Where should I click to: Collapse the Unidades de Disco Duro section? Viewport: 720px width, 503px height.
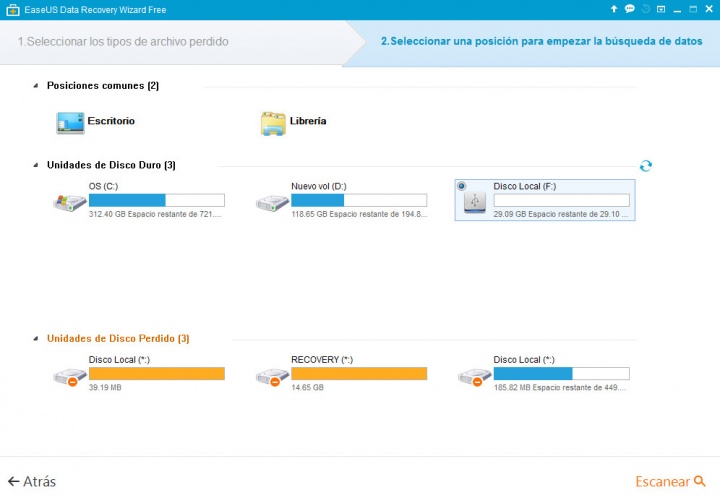coord(36,165)
